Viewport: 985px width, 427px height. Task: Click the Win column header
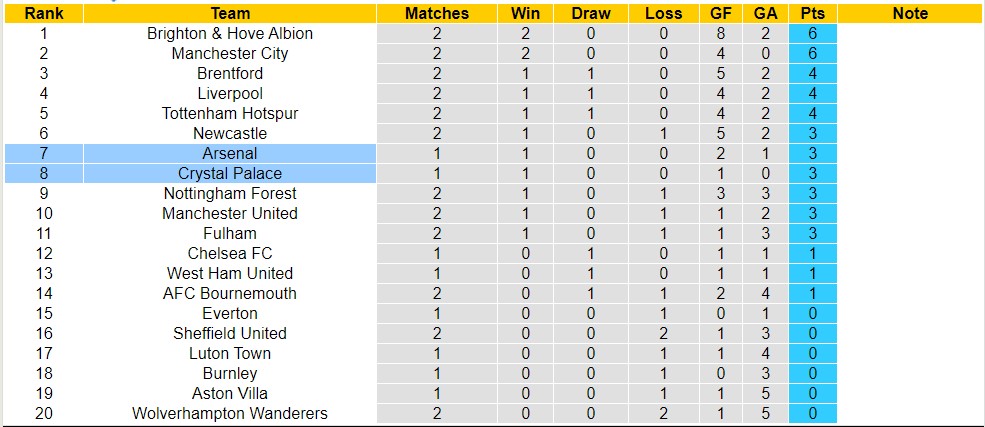(525, 13)
